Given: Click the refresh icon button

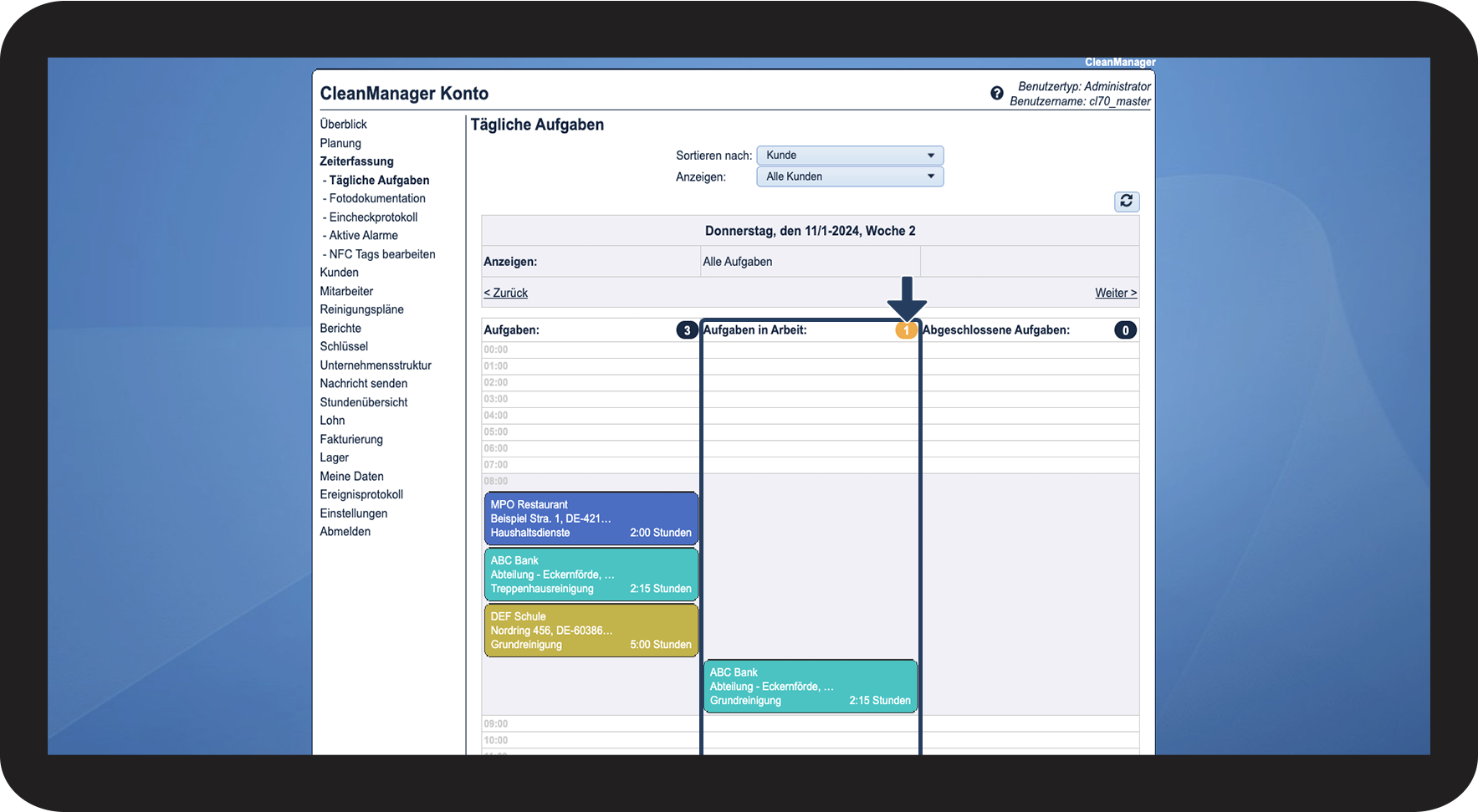Looking at the screenshot, I should pos(1126,202).
